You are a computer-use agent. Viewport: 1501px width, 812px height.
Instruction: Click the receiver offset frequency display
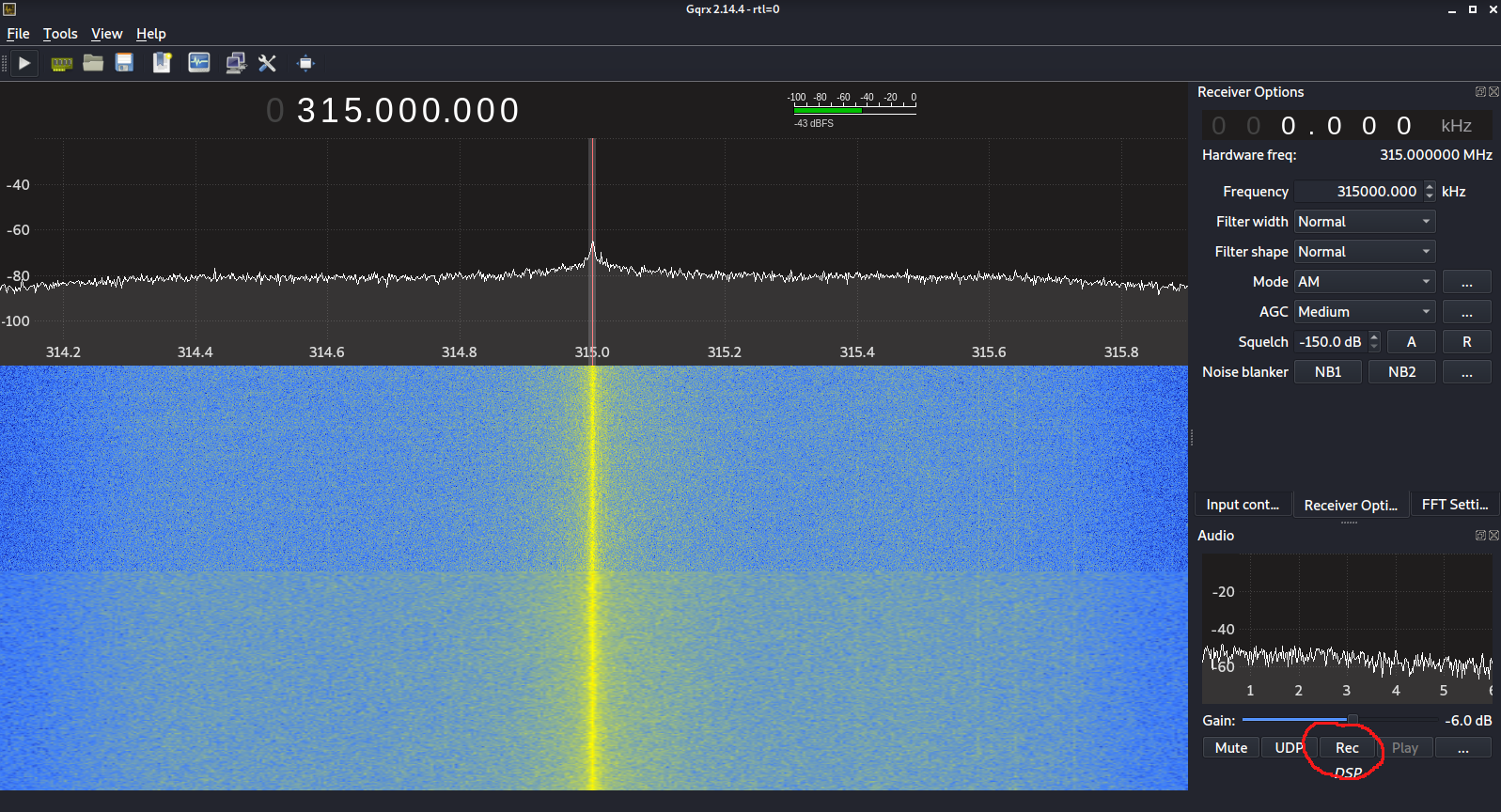coord(1346,126)
